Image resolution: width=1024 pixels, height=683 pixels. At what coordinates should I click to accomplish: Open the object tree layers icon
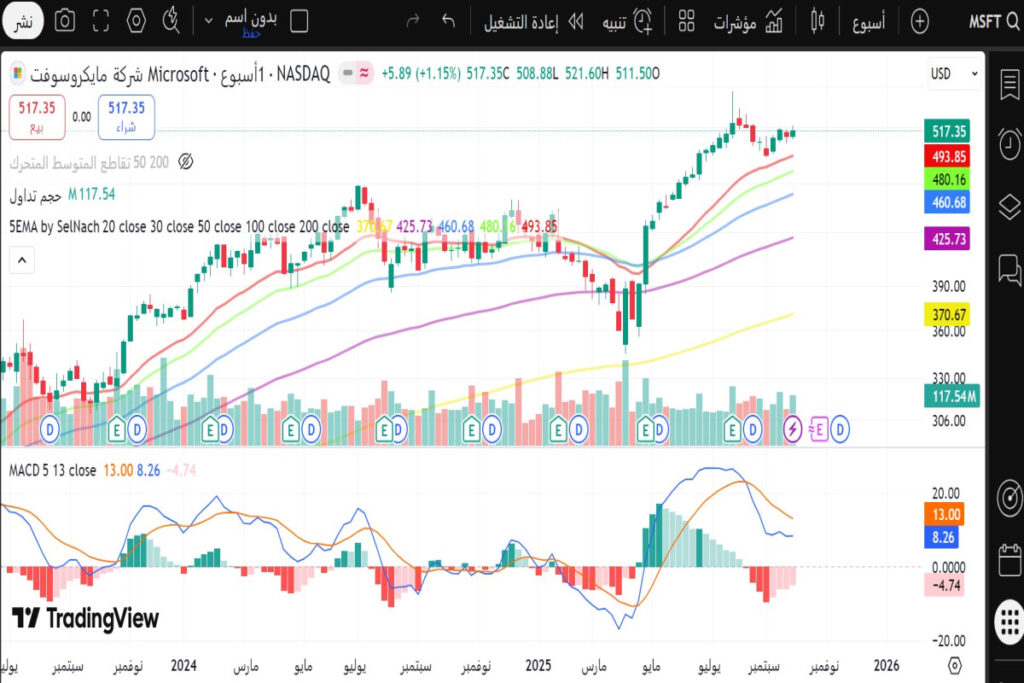coord(1009,206)
